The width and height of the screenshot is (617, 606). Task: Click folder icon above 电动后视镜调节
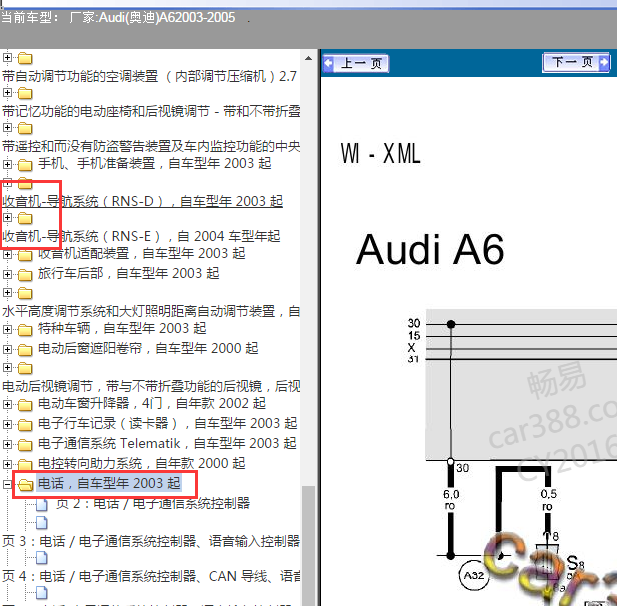(x=25, y=368)
